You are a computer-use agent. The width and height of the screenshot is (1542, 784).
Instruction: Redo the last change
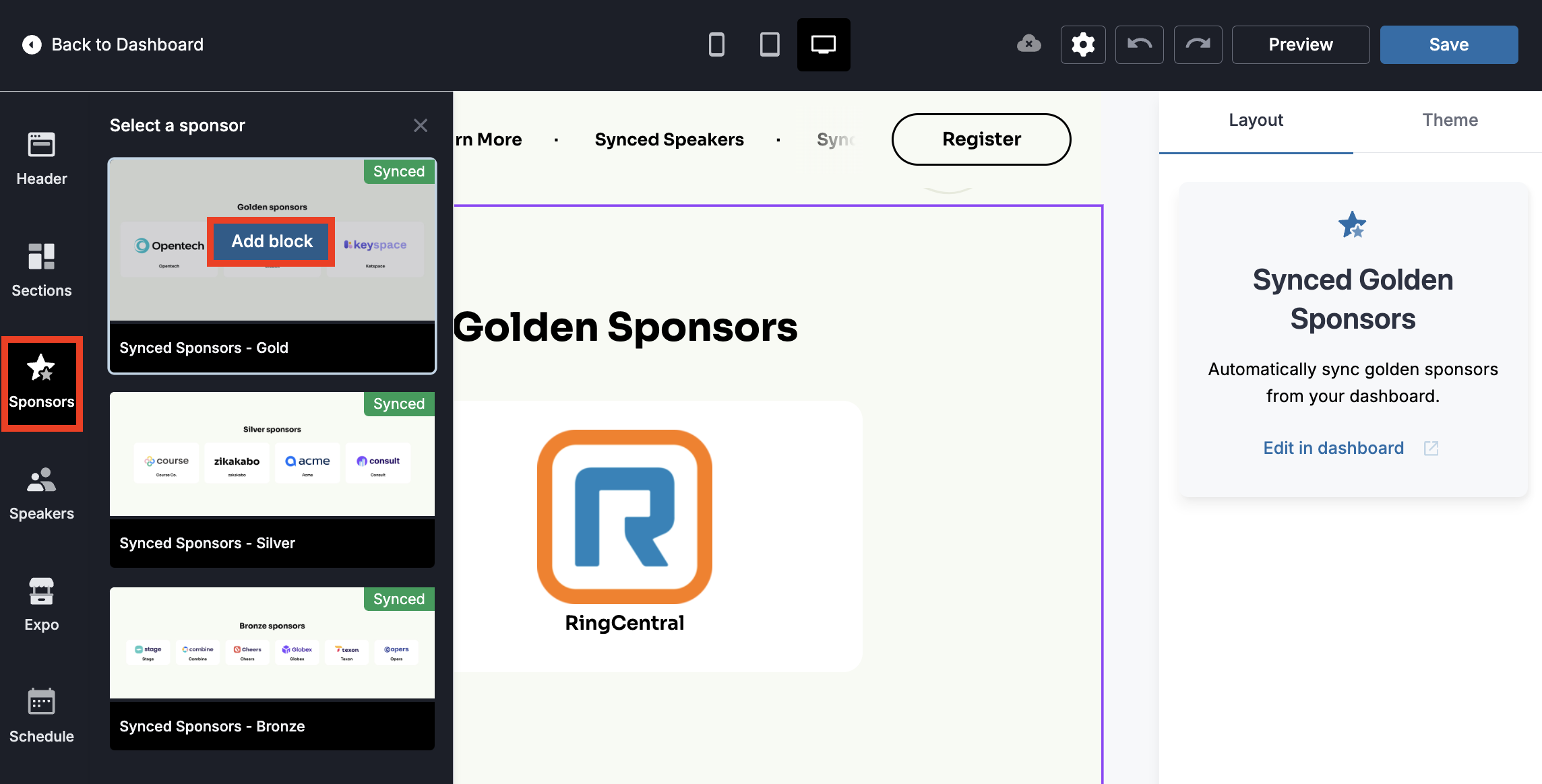pyautogui.click(x=1198, y=44)
